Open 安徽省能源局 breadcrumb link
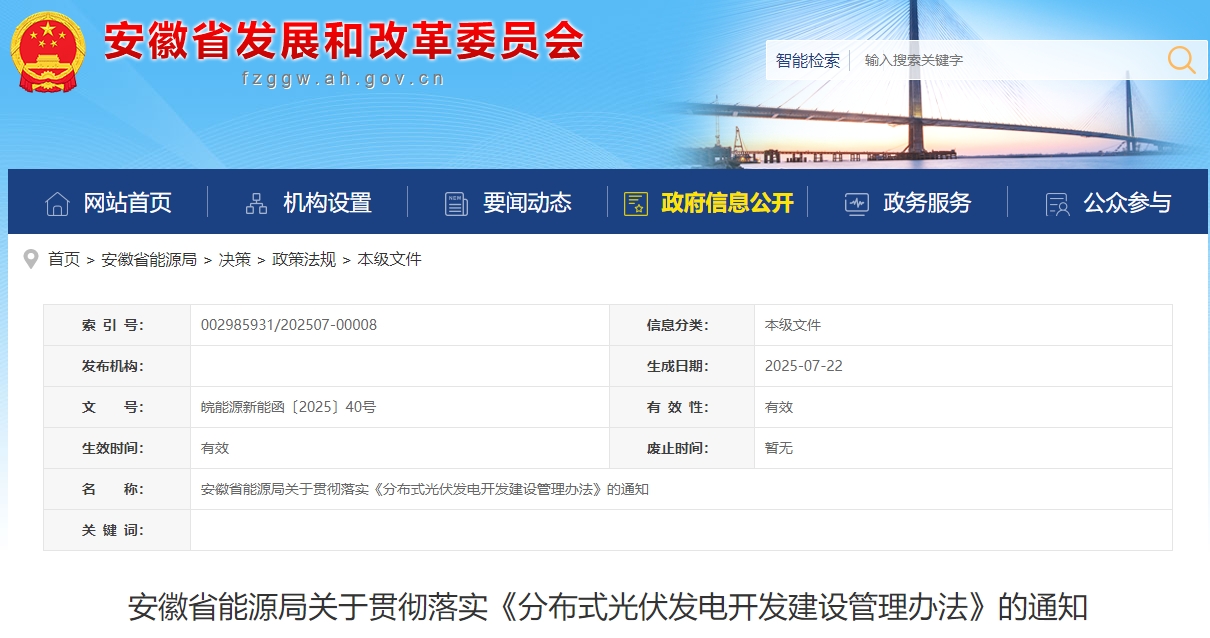The height and width of the screenshot is (638, 1210). point(149,259)
